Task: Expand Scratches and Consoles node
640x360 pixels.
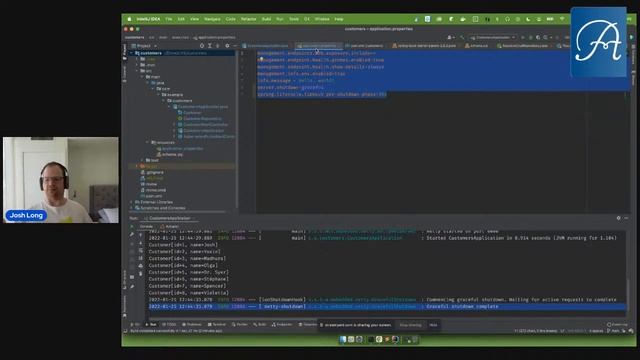Action: pyautogui.click(x=131, y=208)
